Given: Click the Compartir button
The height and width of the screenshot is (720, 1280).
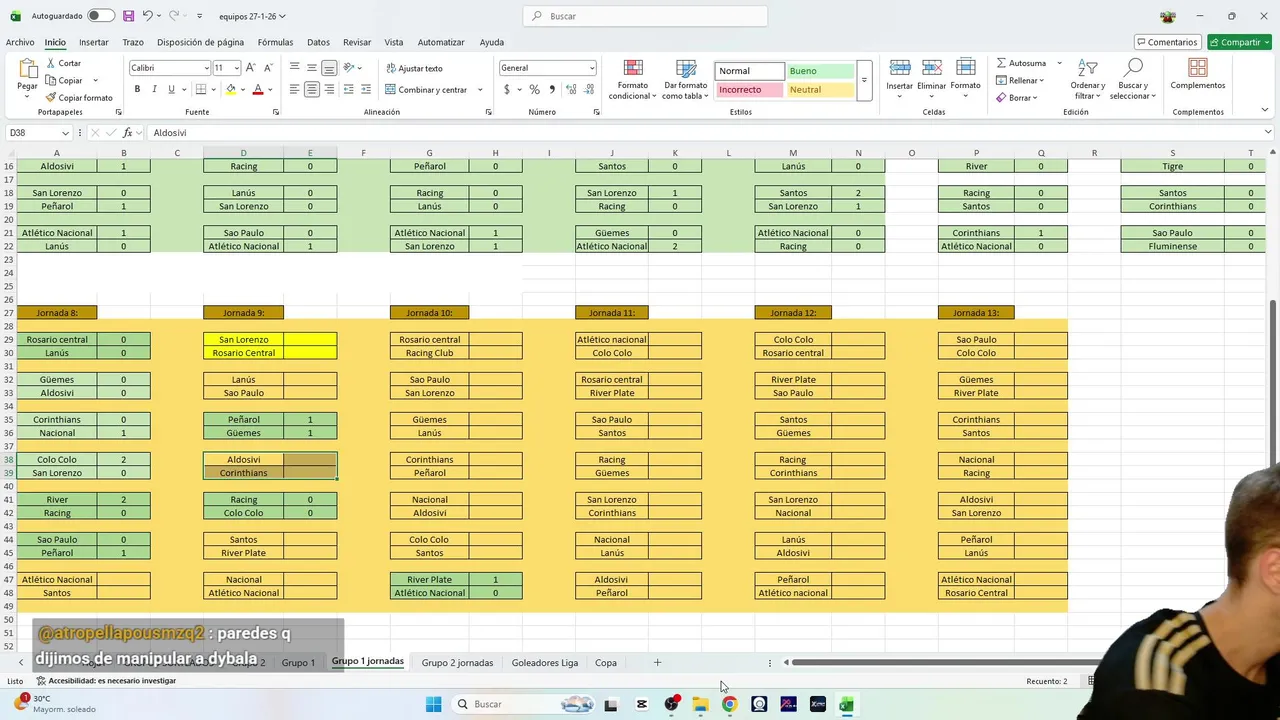Looking at the screenshot, I should 1240,42.
